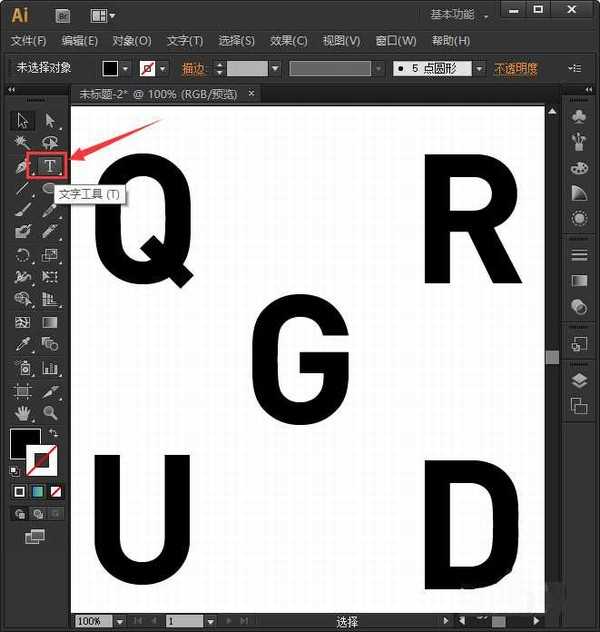
Task: Select the Type tool (T)
Action: coord(49,165)
